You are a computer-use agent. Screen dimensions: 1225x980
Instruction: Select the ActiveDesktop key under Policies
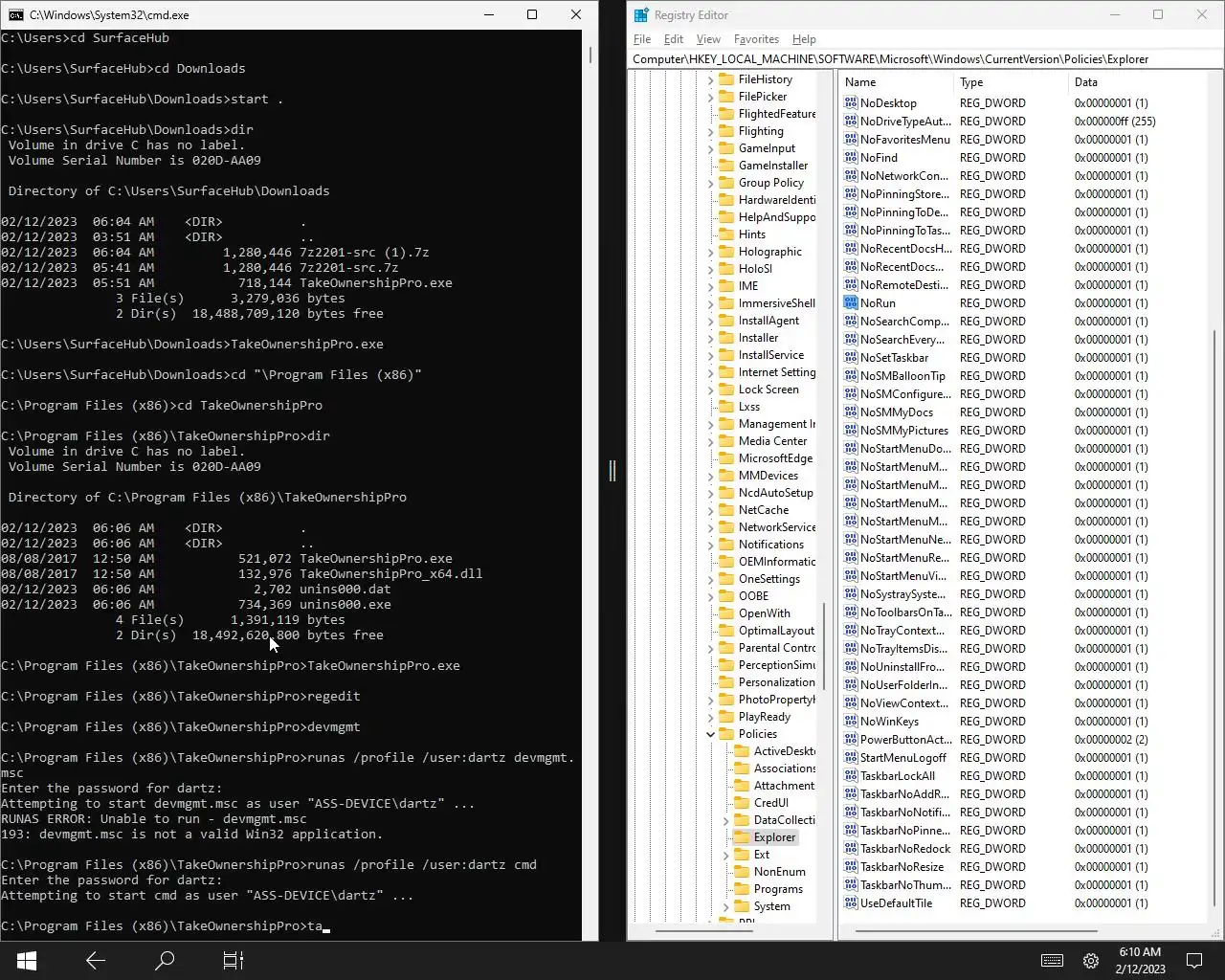pos(784,751)
